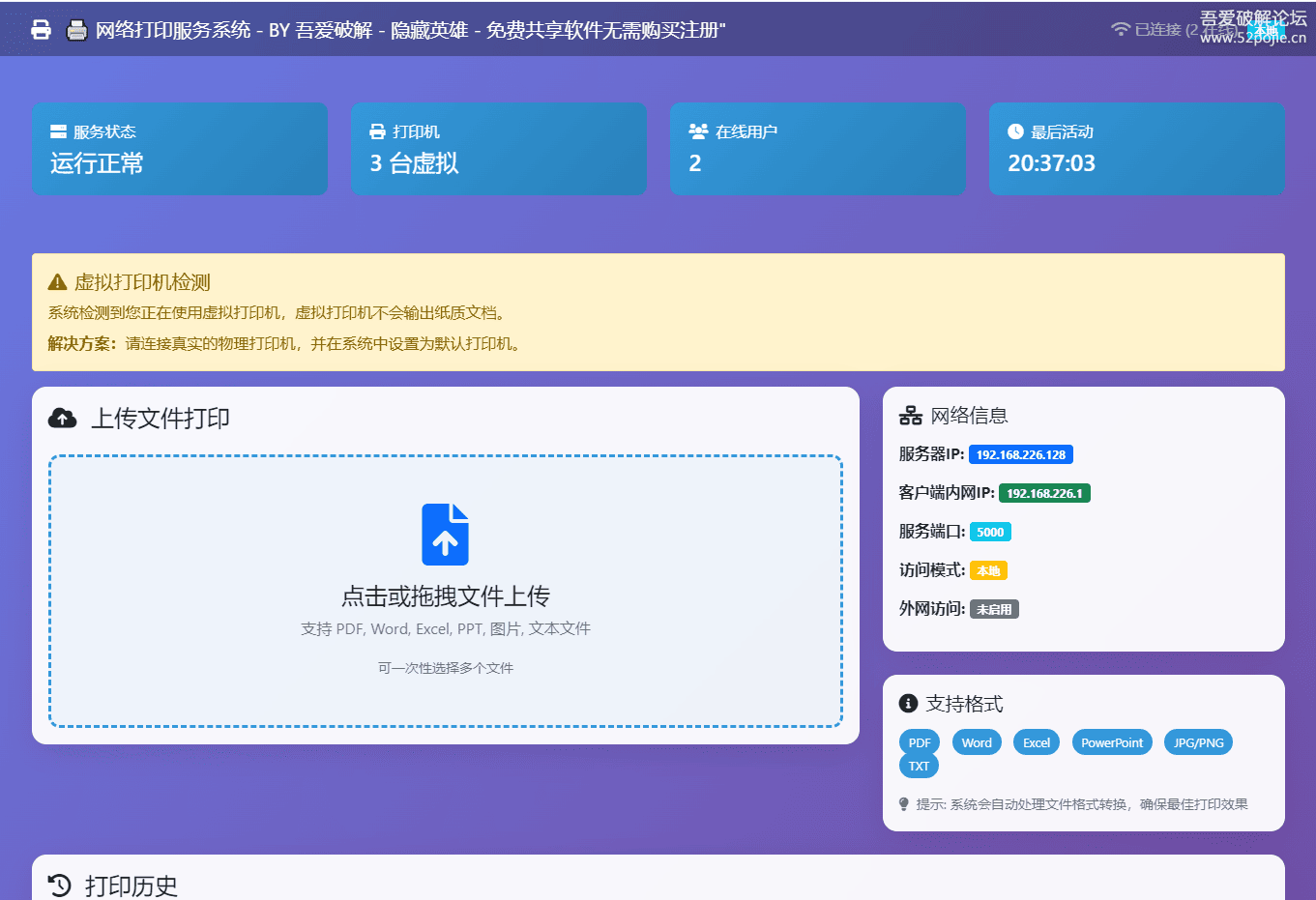Open the 服务状态 status card
This screenshot has height=900, width=1316.
(180, 149)
